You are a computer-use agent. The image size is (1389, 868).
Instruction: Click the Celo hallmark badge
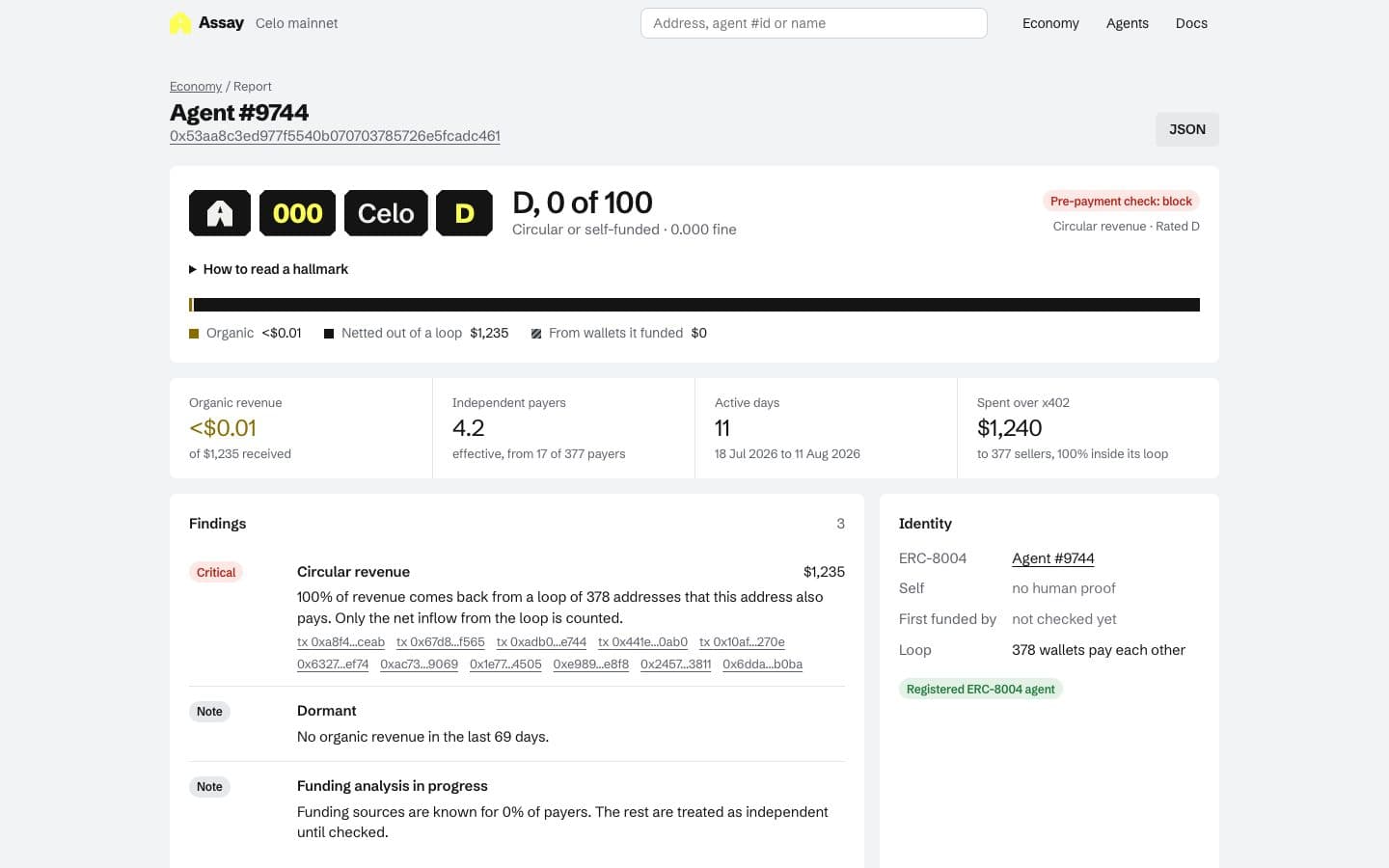click(386, 213)
